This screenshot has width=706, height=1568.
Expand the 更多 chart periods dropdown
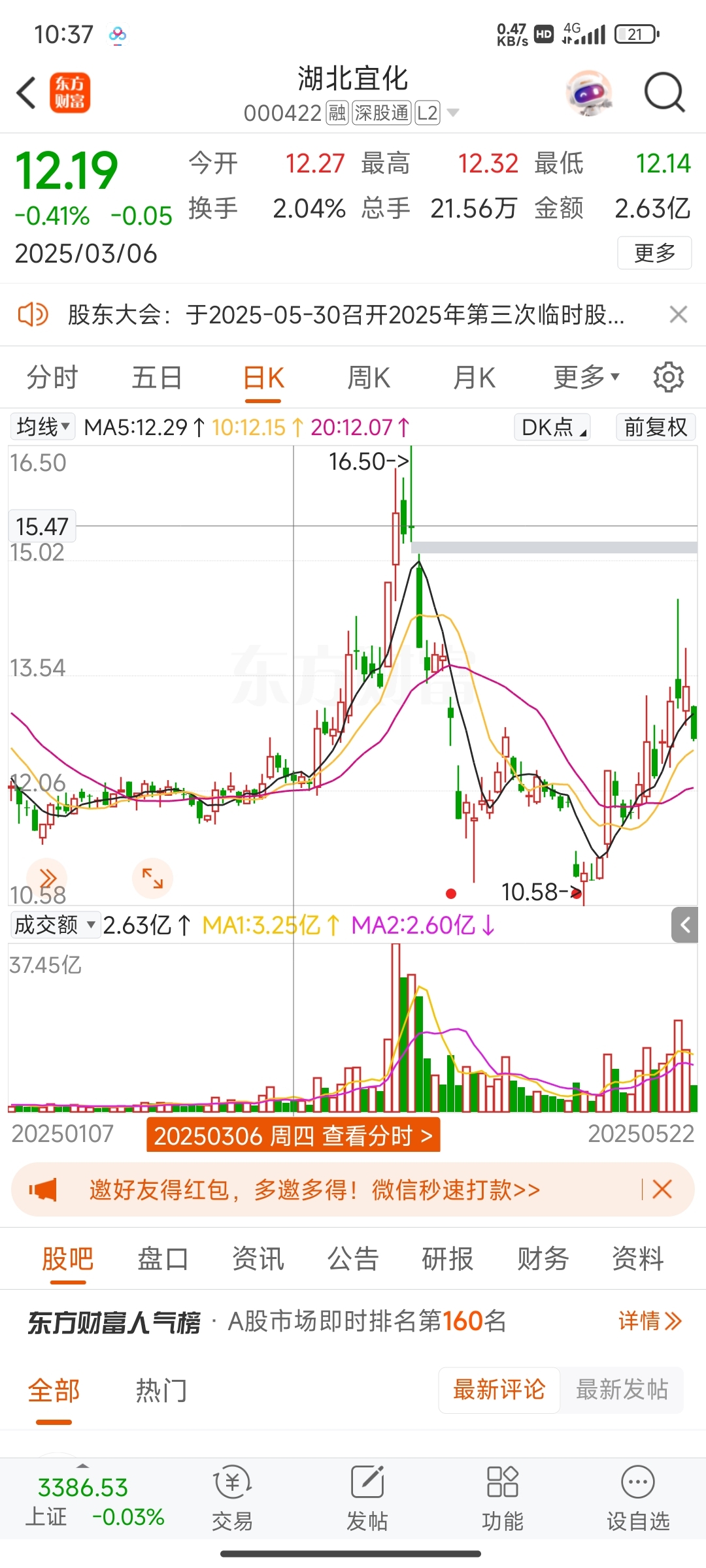(586, 377)
